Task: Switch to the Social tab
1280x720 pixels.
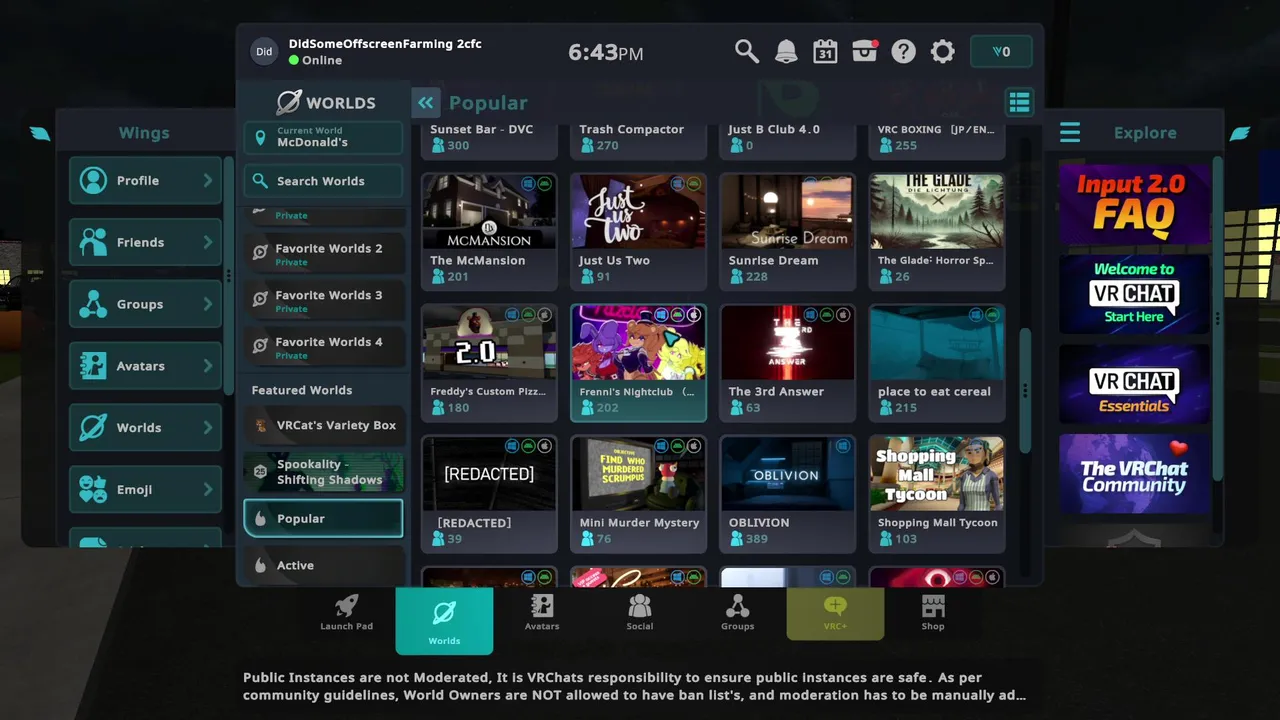Action: (x=640, y=612)
